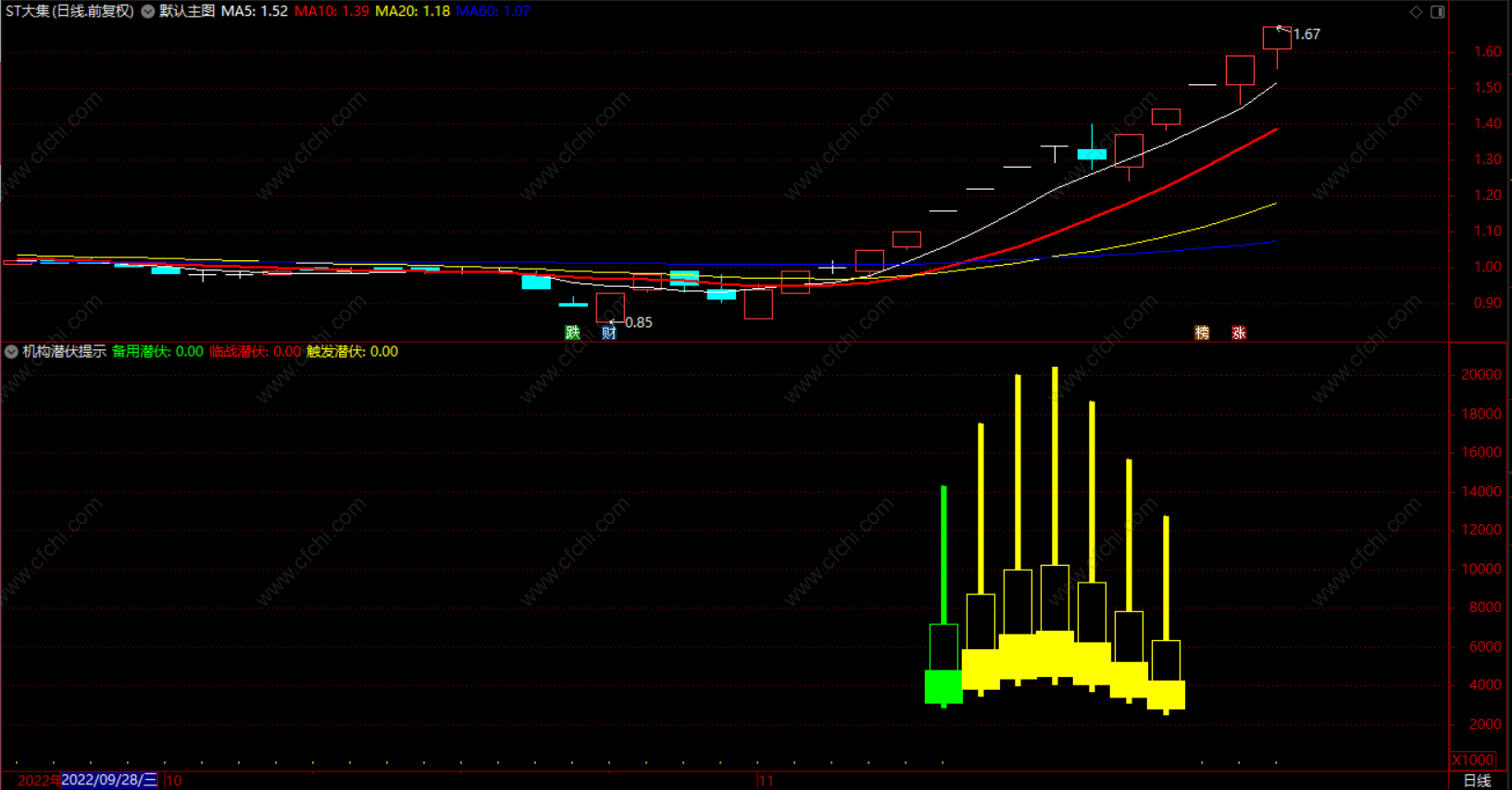Select the 默认主图 template label
The height and width of the screenshot is (790, 1512).
(x=187, y=11)
